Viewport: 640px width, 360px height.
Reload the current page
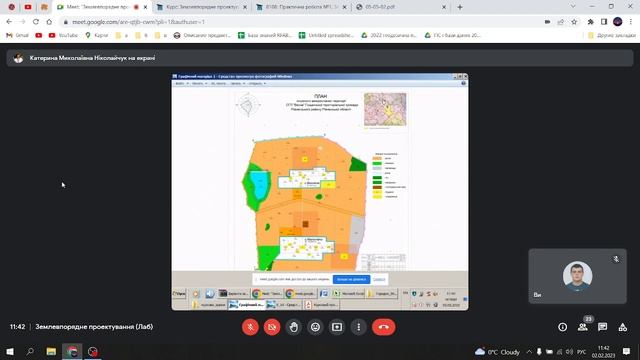(36, 22)
